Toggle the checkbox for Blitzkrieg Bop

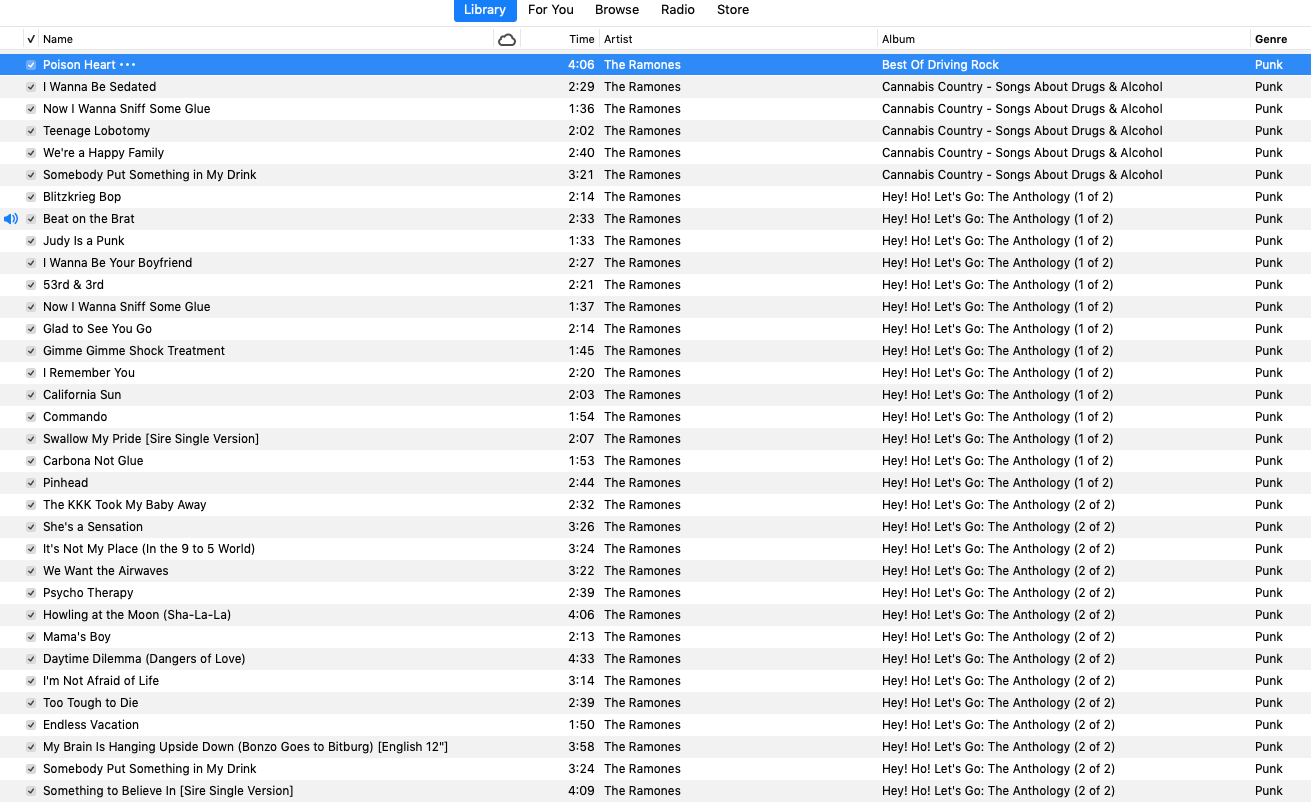[x=31, y=197]
